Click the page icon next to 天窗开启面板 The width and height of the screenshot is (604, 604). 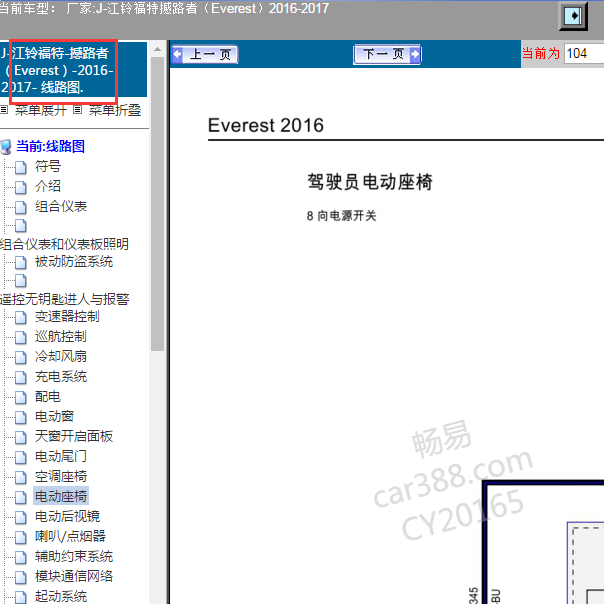pyautogui.click(x=21, y=437)
